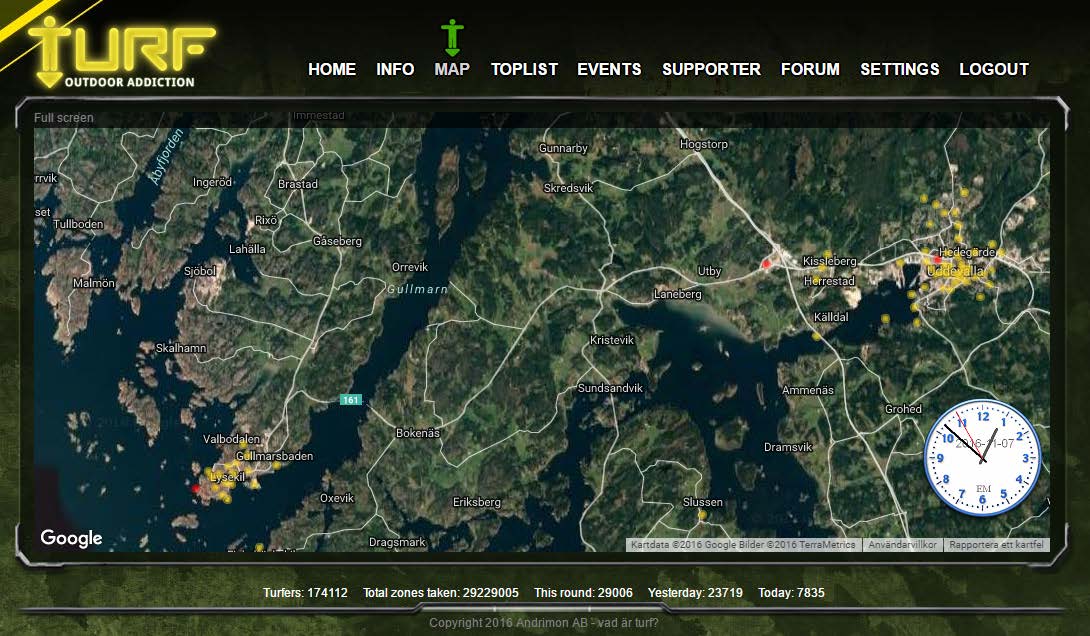This screenshot has height=636, width=1090.
Task: Click the red zone marker in Uddevalla
Action: (x=938, y=259)
